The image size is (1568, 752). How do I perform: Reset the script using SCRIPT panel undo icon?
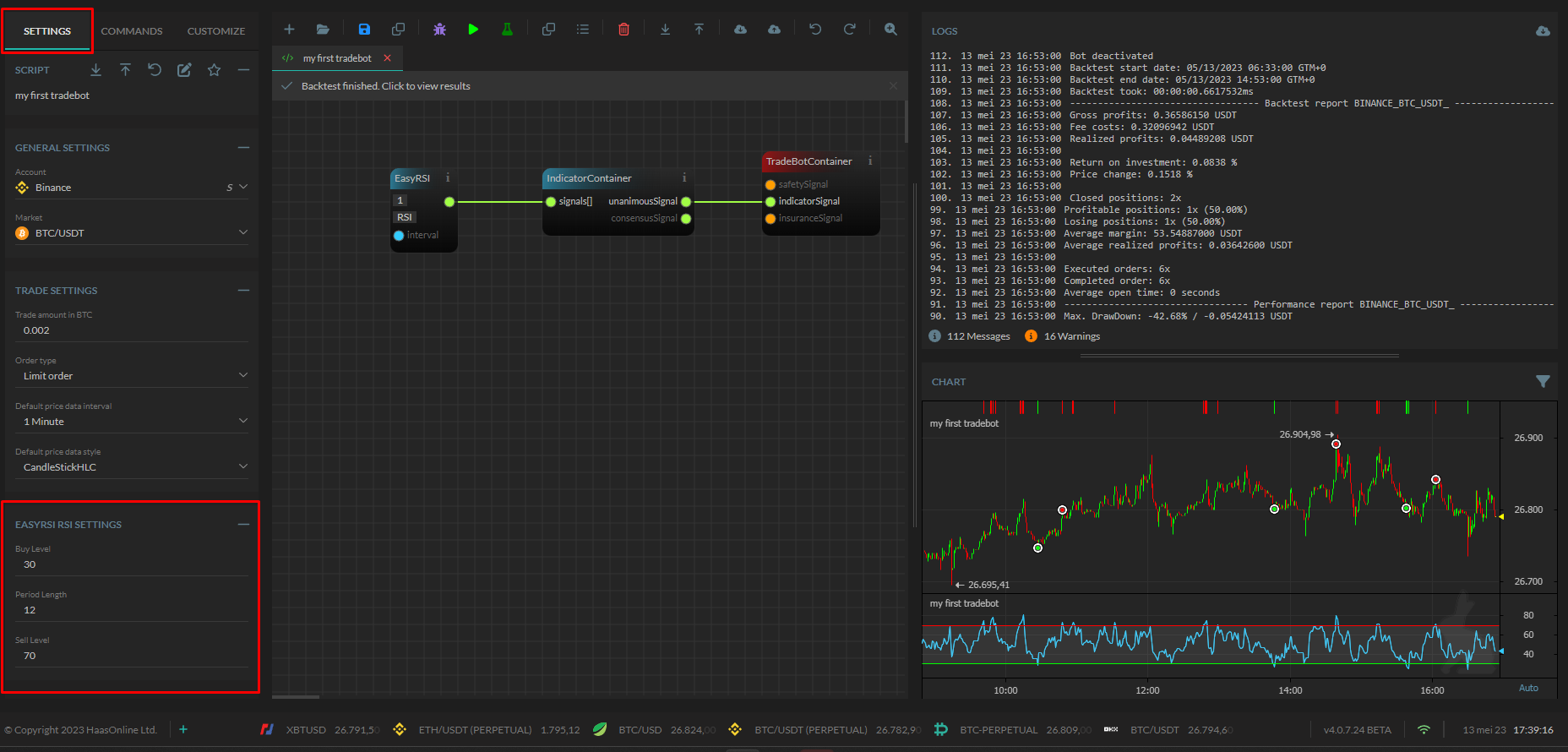155,70
